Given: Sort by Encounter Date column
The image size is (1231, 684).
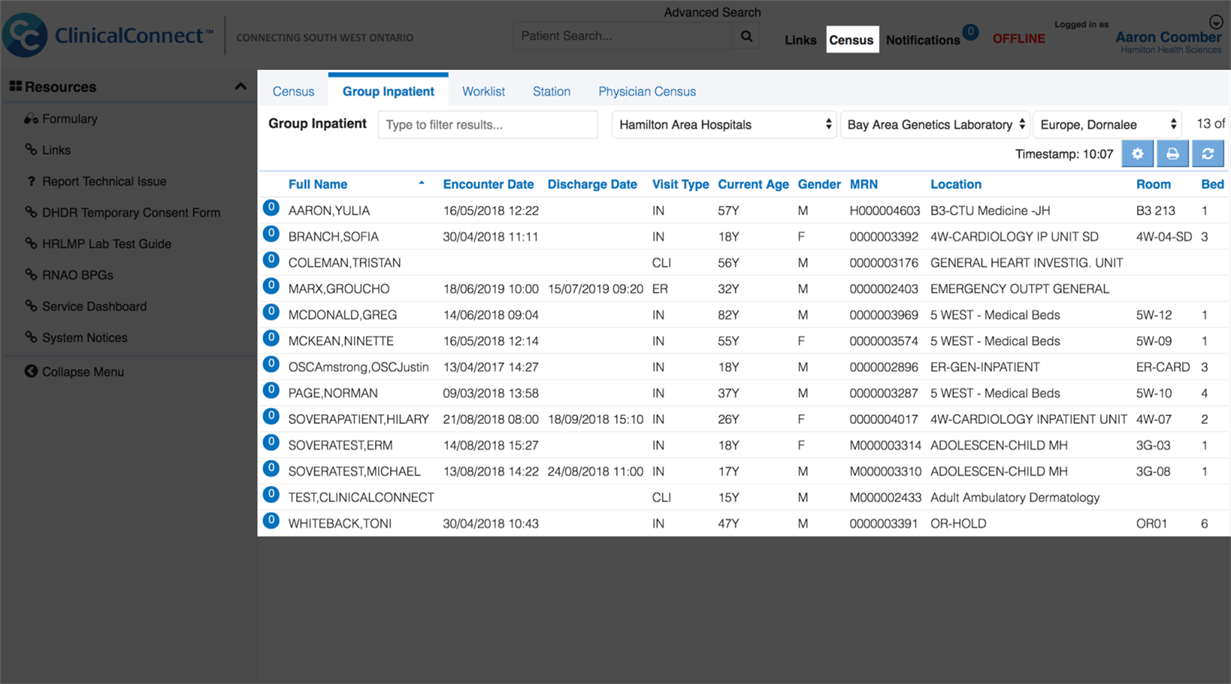Looking at the screenshot, I should (x=488, y=185).
